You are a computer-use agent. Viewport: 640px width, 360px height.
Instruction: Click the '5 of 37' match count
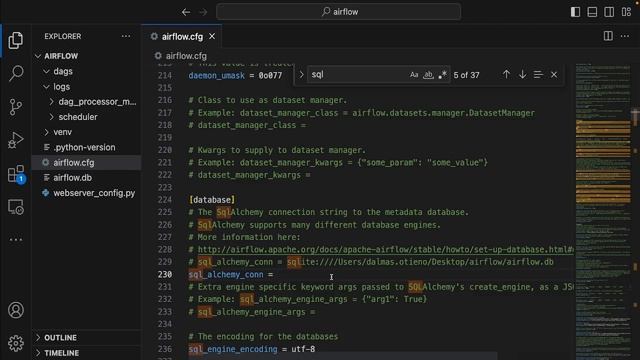(x=466, y=75)
